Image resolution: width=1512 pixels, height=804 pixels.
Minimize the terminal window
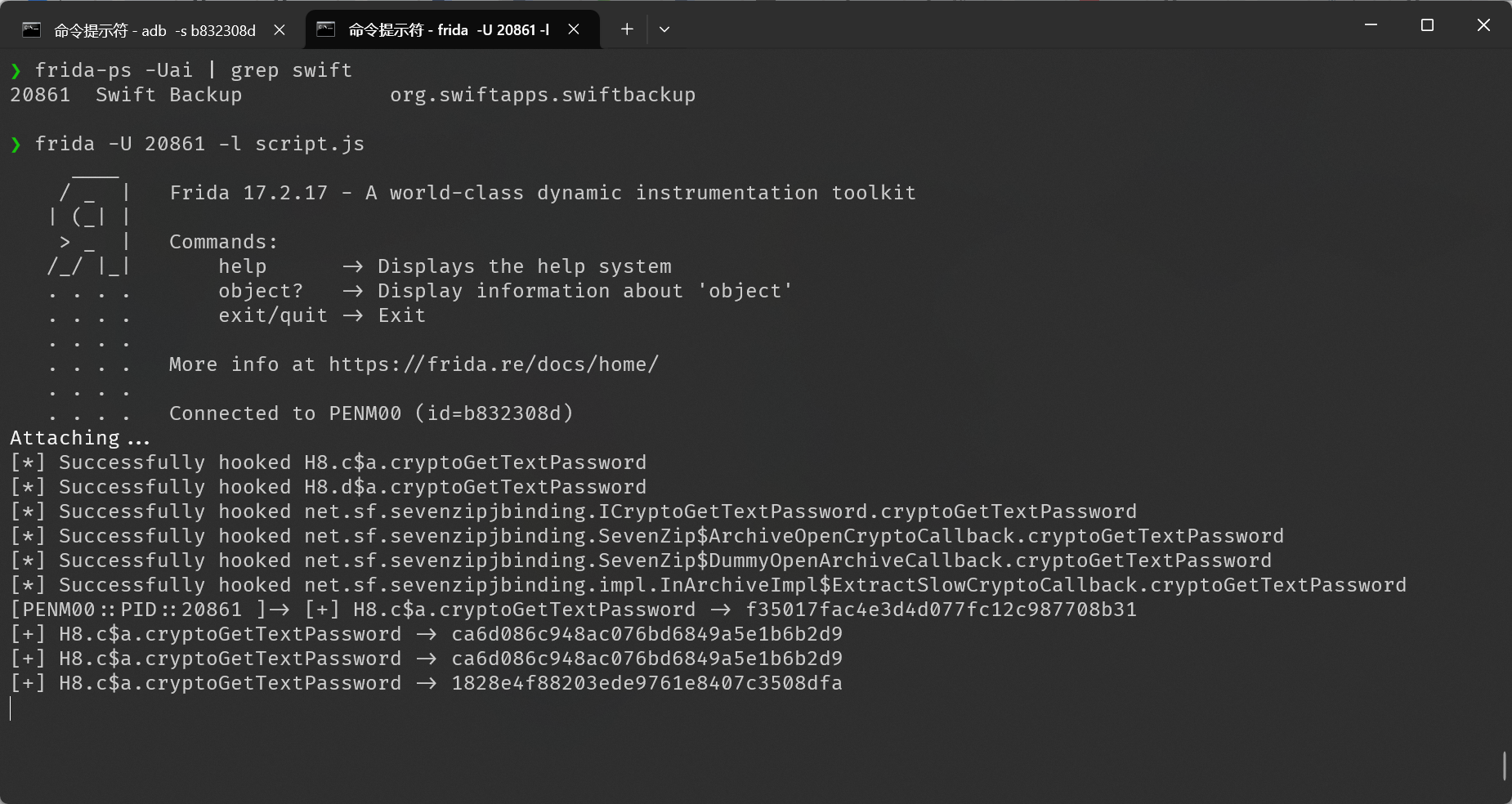coord(1371,25)
